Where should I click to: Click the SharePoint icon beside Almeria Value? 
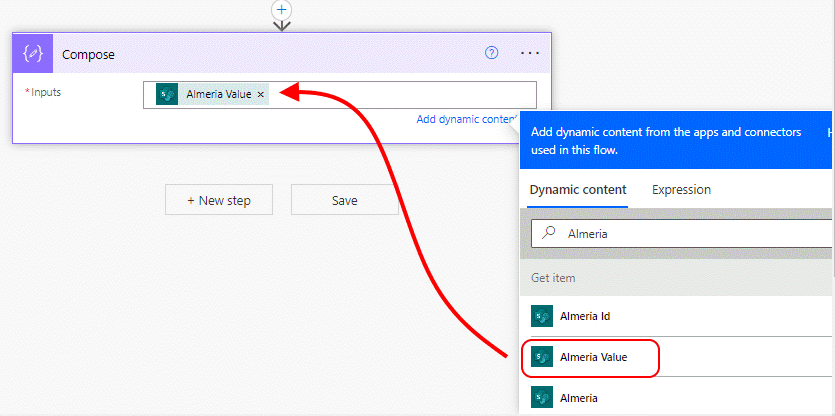pos(542,357)
